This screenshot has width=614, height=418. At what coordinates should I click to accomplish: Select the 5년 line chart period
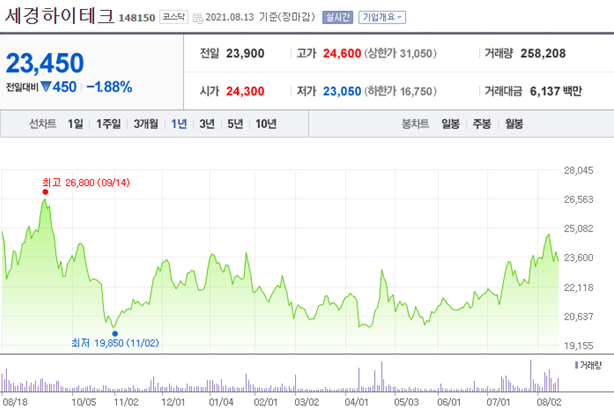coord(235,124)
